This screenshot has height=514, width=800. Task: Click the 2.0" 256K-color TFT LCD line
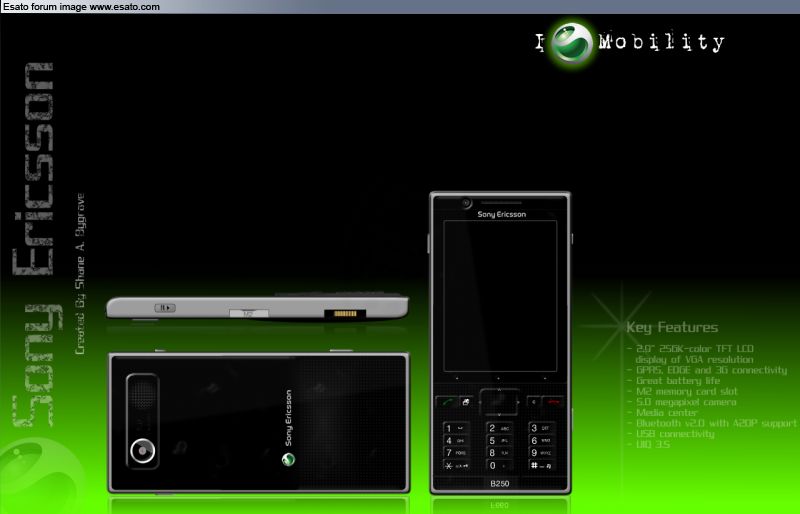coord(695,349)
